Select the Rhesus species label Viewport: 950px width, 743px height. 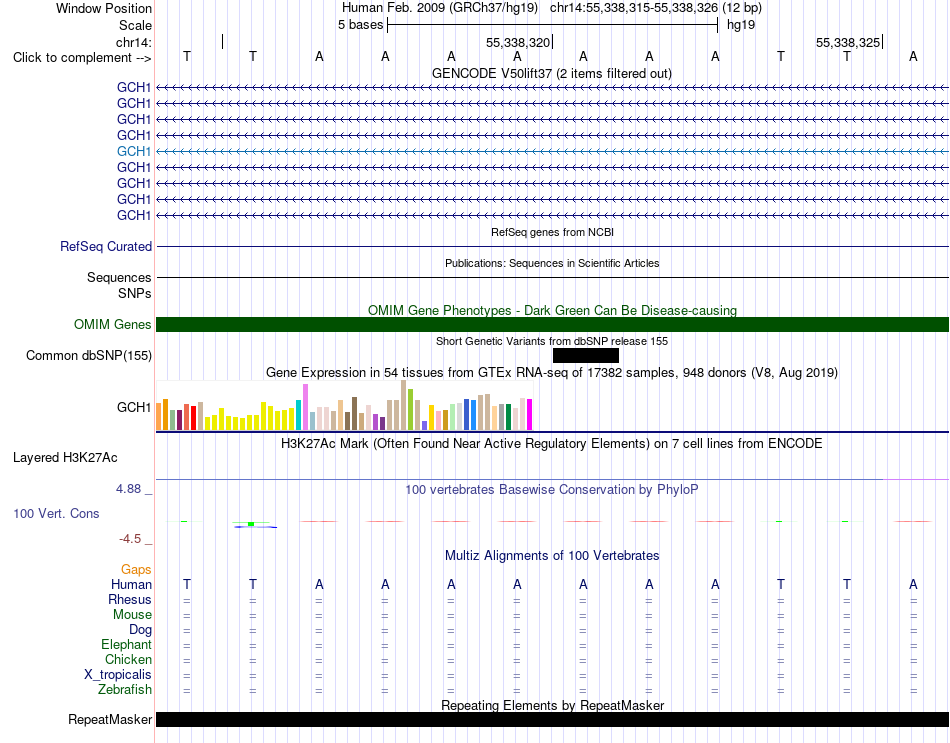(x=130, y=600)
